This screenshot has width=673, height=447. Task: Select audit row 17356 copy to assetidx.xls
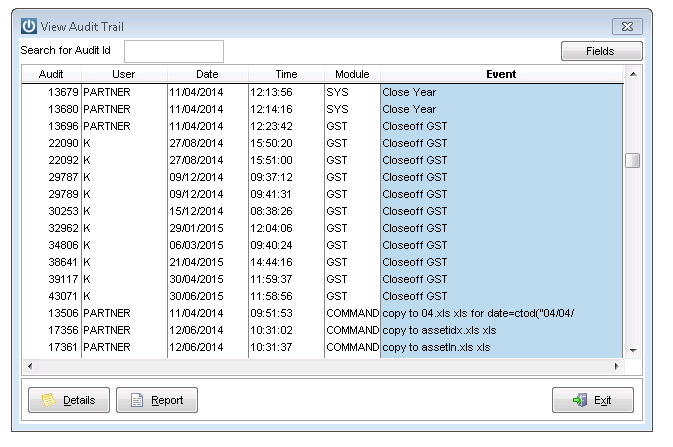322,330
